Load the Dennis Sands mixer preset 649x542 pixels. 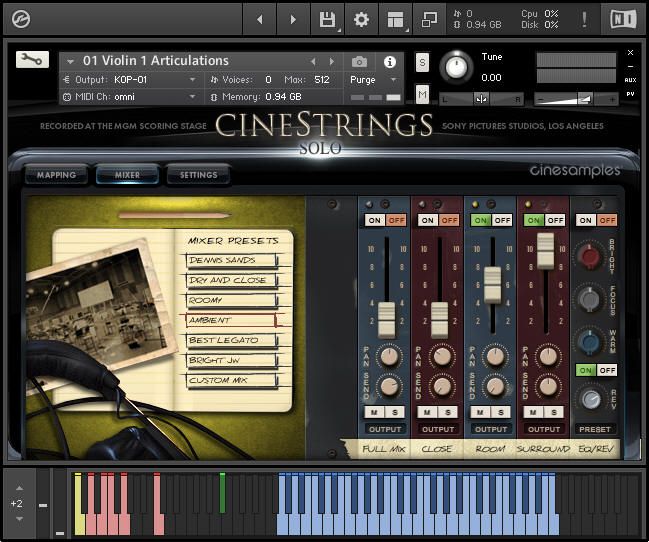click(x=231, y=260)
